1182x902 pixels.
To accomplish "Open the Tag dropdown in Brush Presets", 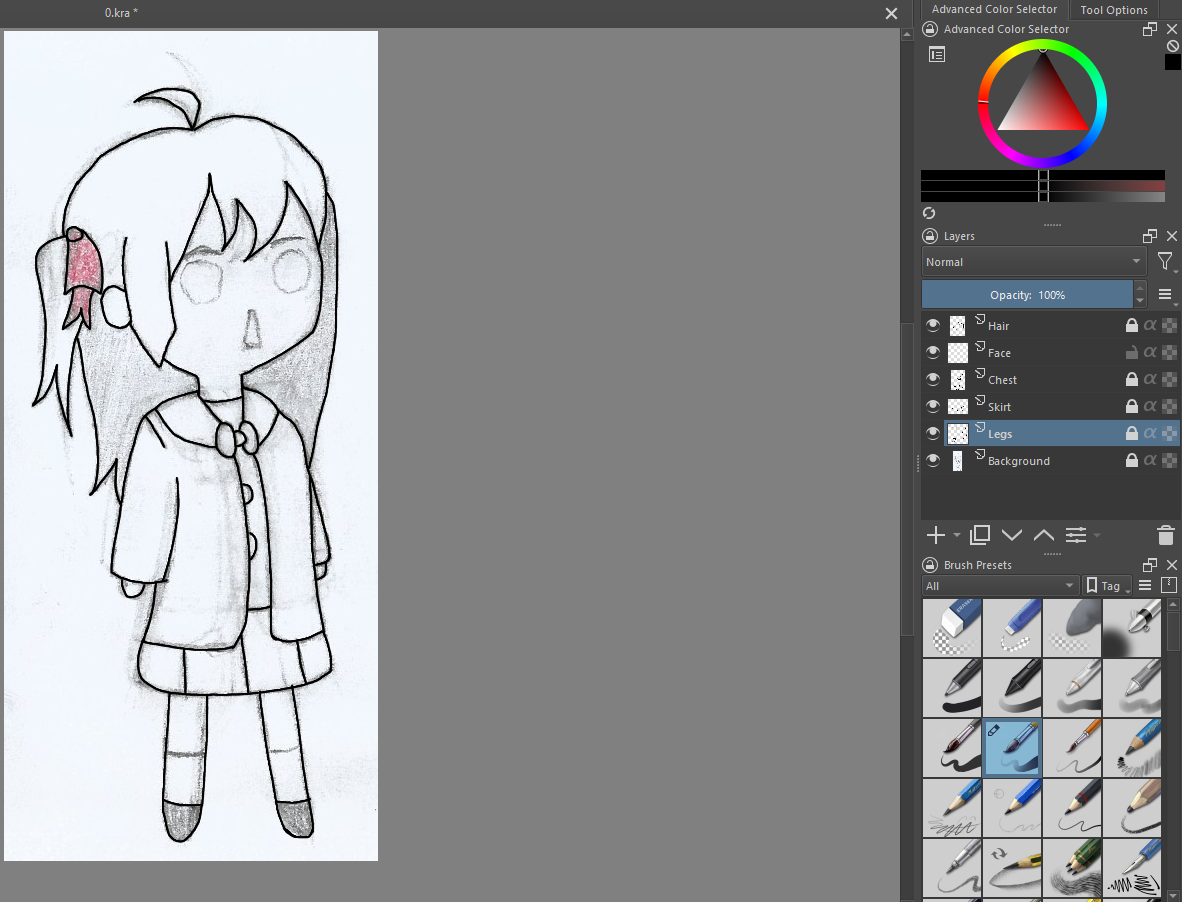I will pos(1108,586).
